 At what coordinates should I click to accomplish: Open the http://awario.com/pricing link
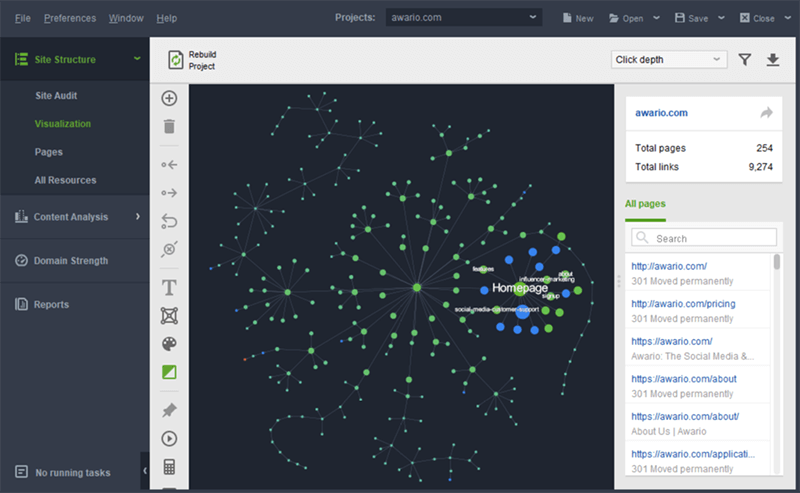click(683, 304)
